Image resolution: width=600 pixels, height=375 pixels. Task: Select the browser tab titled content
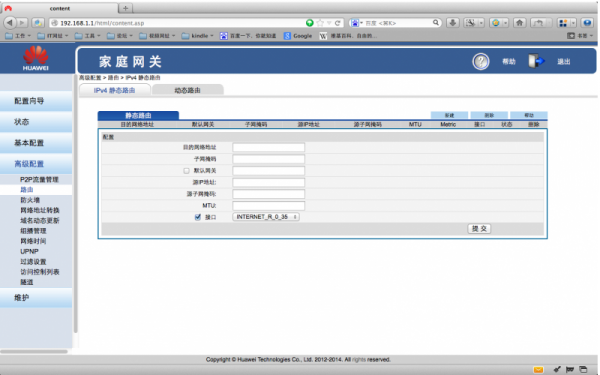(60, 8)
